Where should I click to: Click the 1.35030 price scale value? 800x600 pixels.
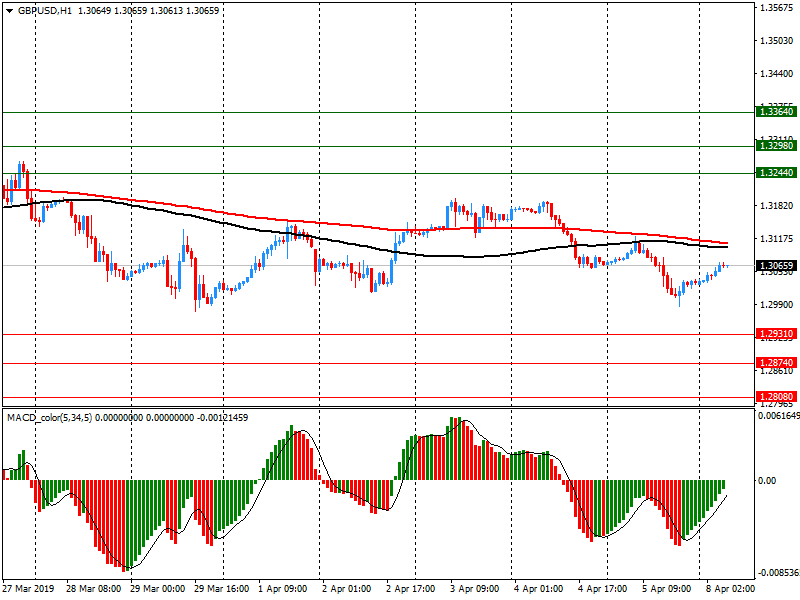click(x=776, y=41)
